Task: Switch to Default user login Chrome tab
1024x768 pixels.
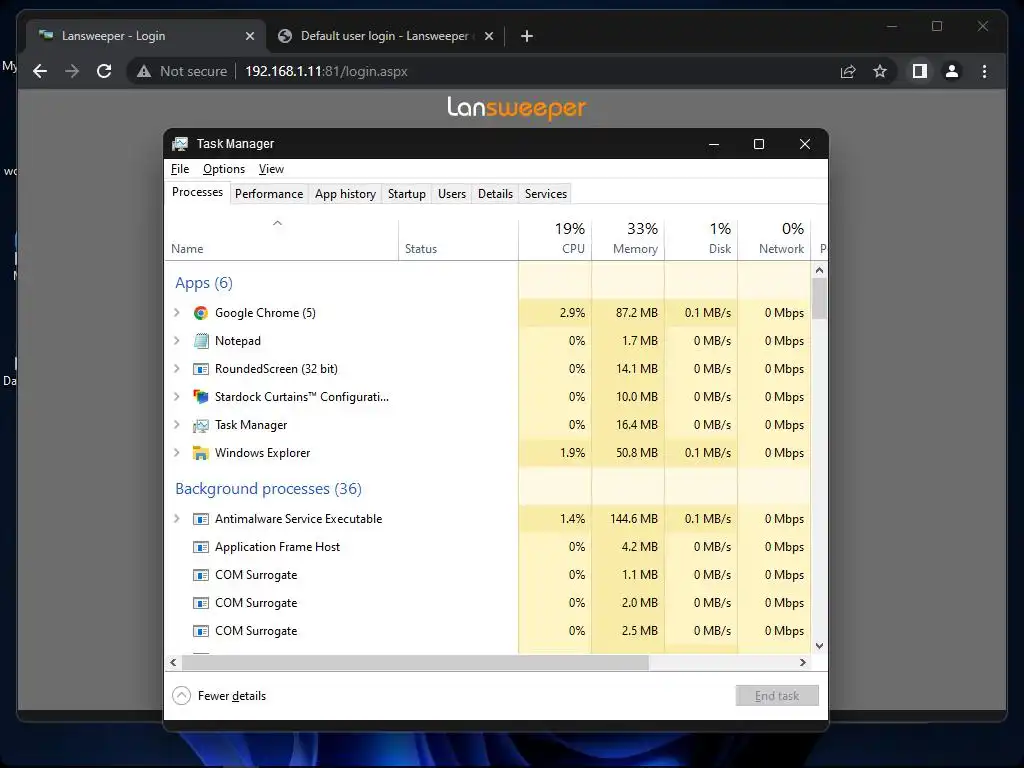Action: point(385,36)
